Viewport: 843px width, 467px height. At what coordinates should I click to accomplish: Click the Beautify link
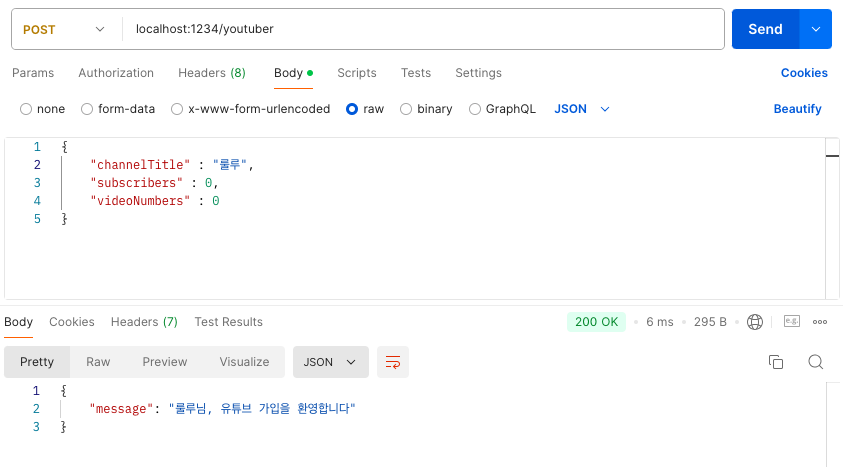pos(797,109)
